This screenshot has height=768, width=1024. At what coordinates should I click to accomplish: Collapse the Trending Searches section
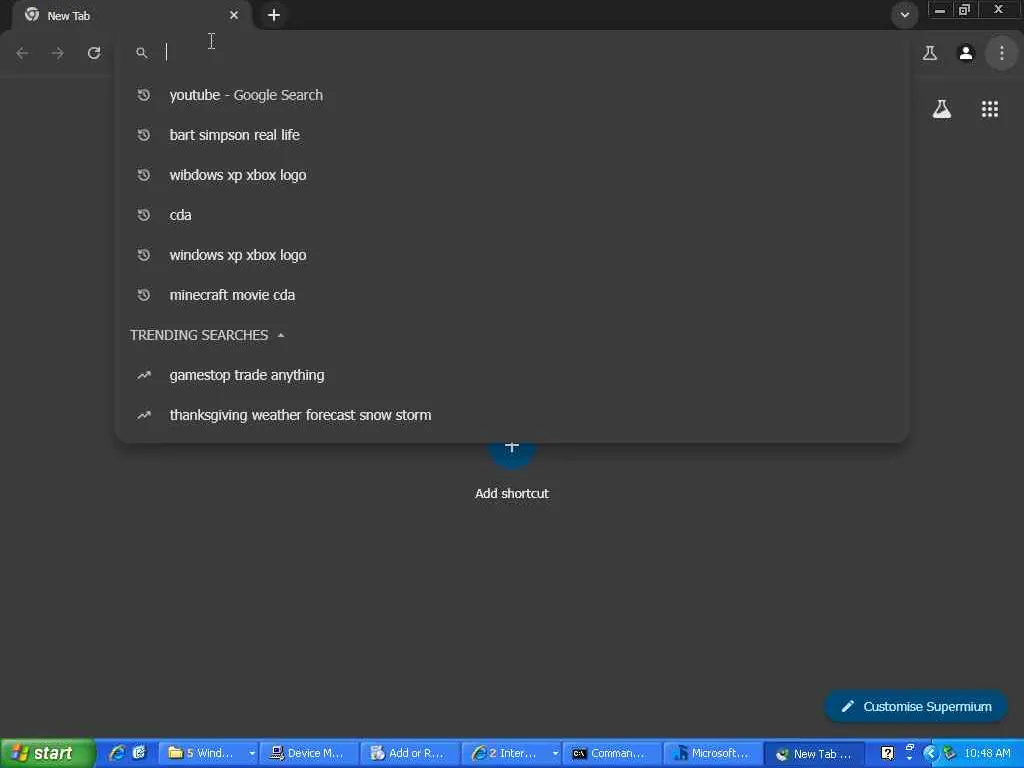point(281,336)
